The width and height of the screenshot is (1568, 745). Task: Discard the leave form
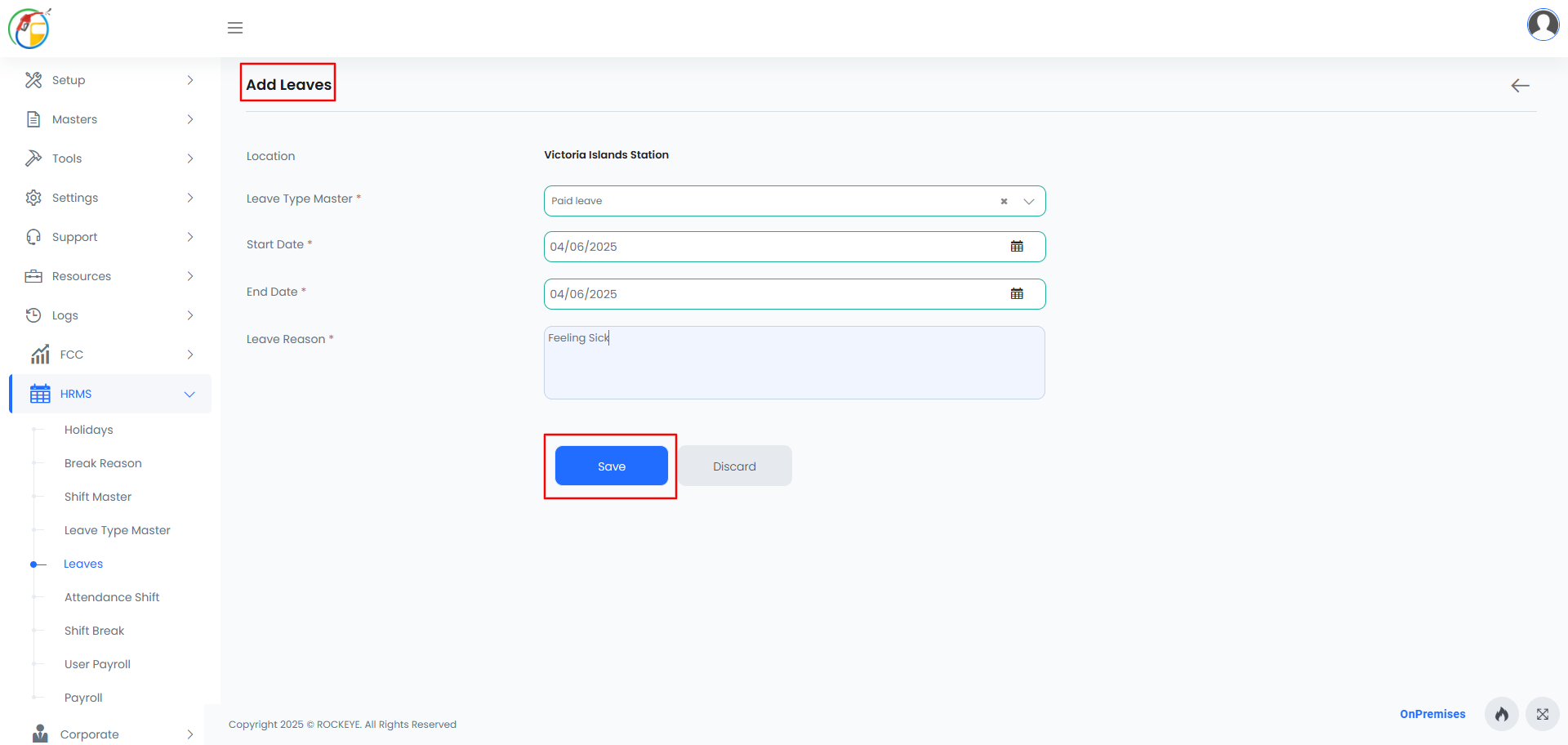click(x=734, y=466)
